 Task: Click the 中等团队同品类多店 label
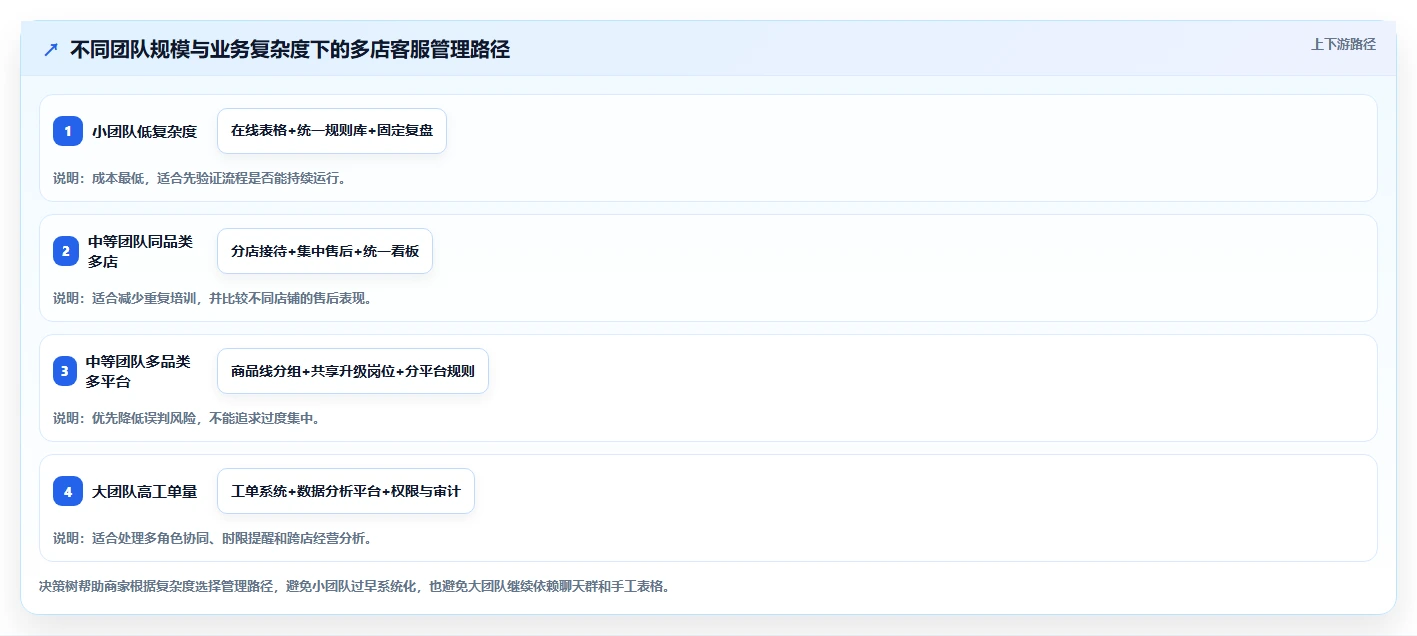coord(140,251)
